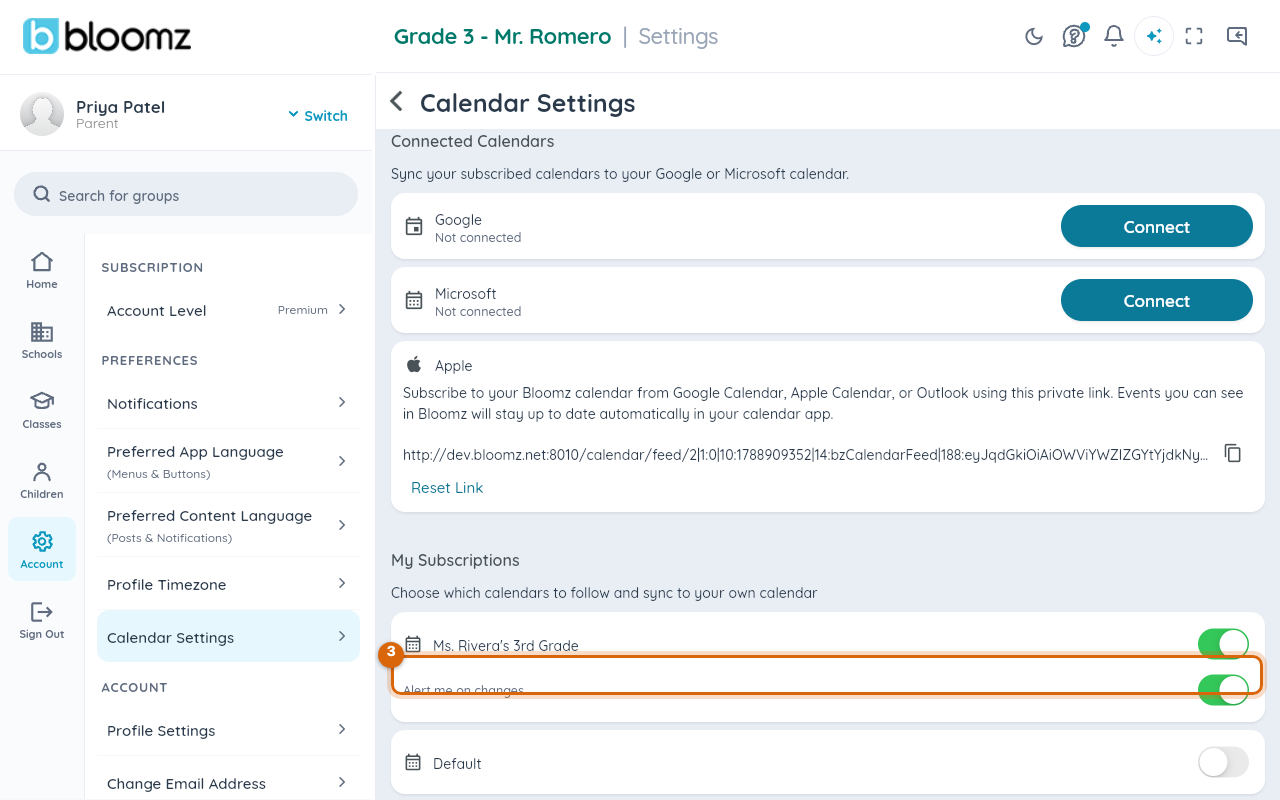The image size is (1280, 800).
Task: Click in Search for groups field
Action: tap(186, 194)
